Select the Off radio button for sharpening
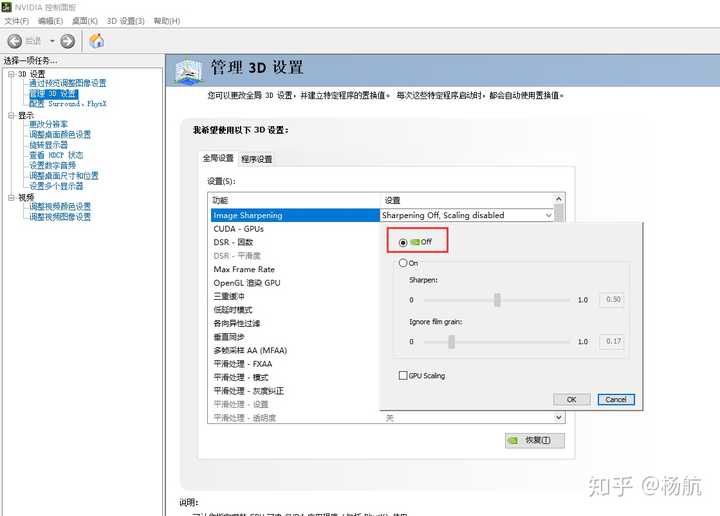The height and width of the screenshot is (516, 720). point(403,242)
